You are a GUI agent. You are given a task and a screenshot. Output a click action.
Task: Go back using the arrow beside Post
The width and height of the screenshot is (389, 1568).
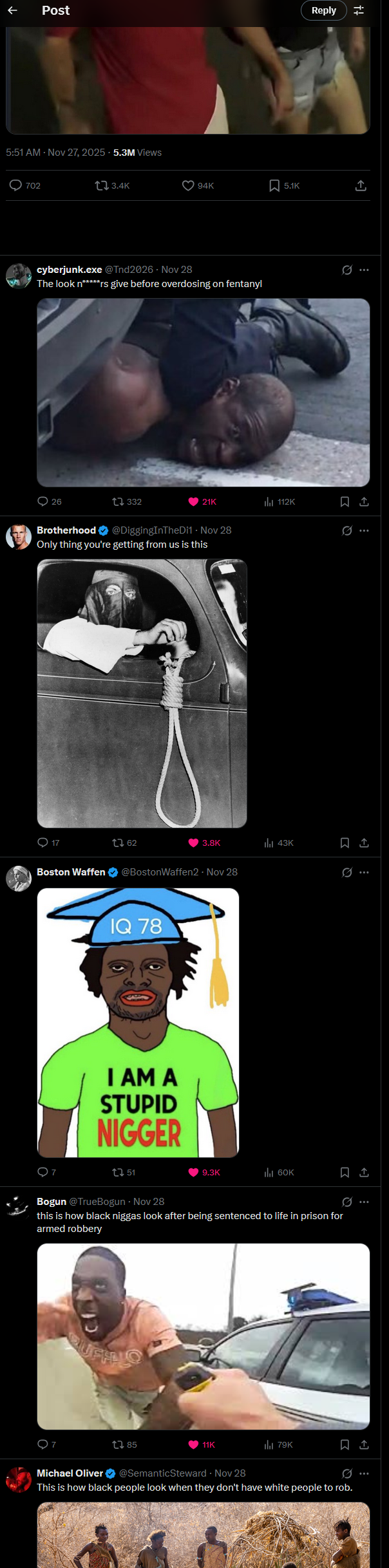12,10
